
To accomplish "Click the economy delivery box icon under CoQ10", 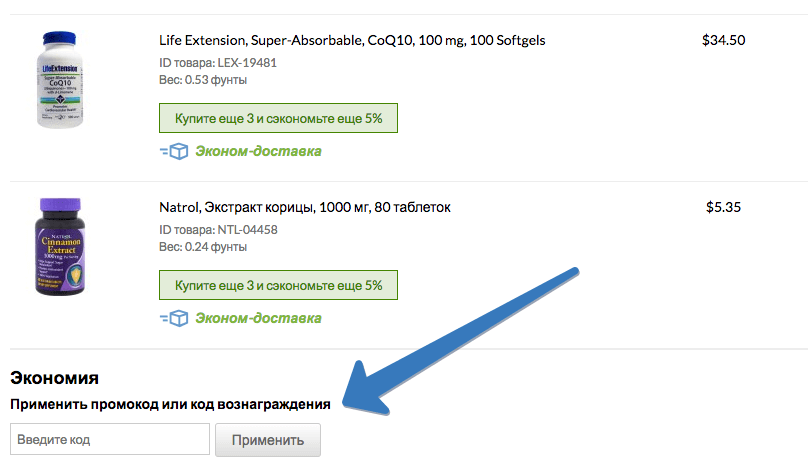I will coord(174,152).
